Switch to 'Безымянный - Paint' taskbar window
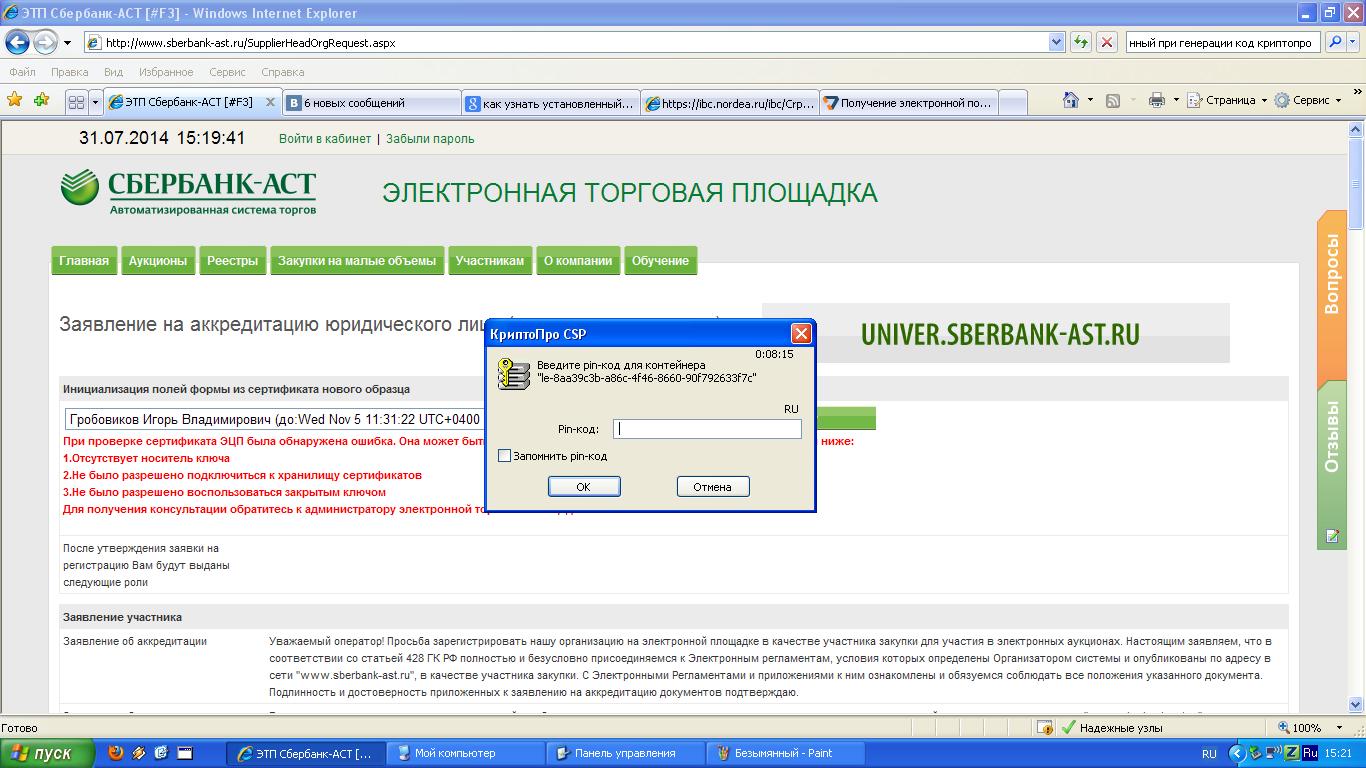 [785, 753]
